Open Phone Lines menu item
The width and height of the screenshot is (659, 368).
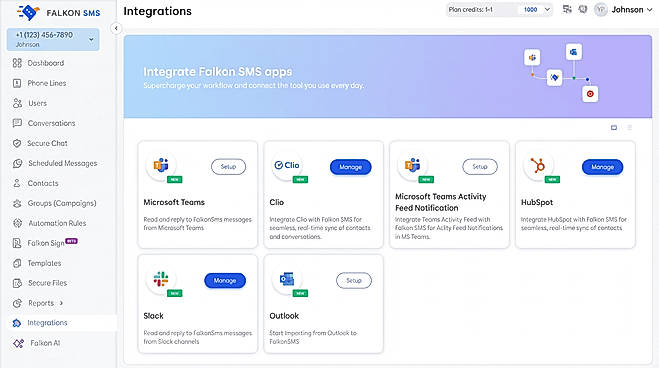coord(47,83)
